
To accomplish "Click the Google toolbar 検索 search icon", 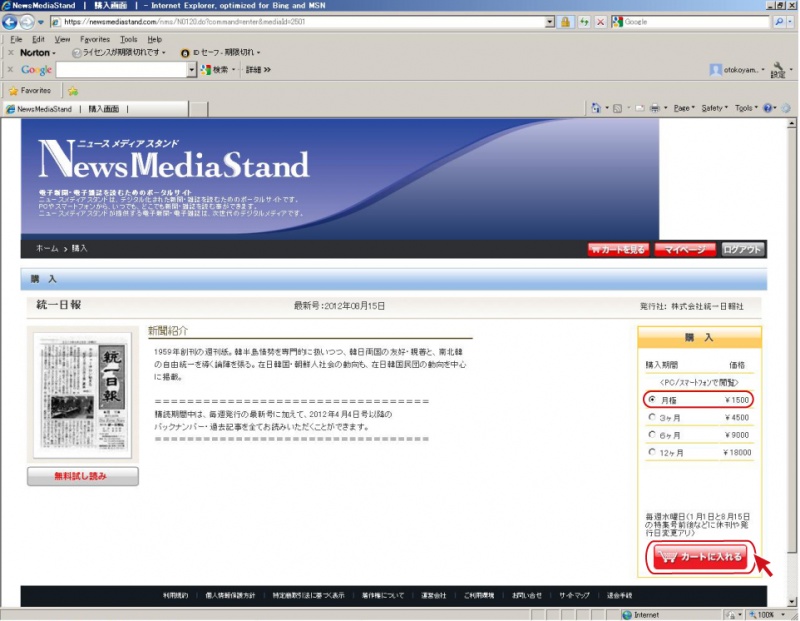I will pos(206,70).
